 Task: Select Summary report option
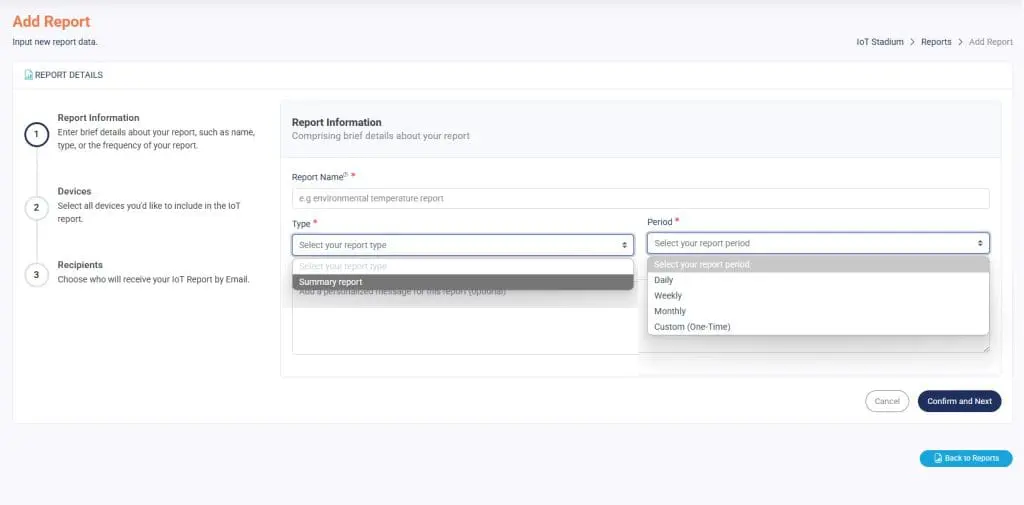coord(462,282)
